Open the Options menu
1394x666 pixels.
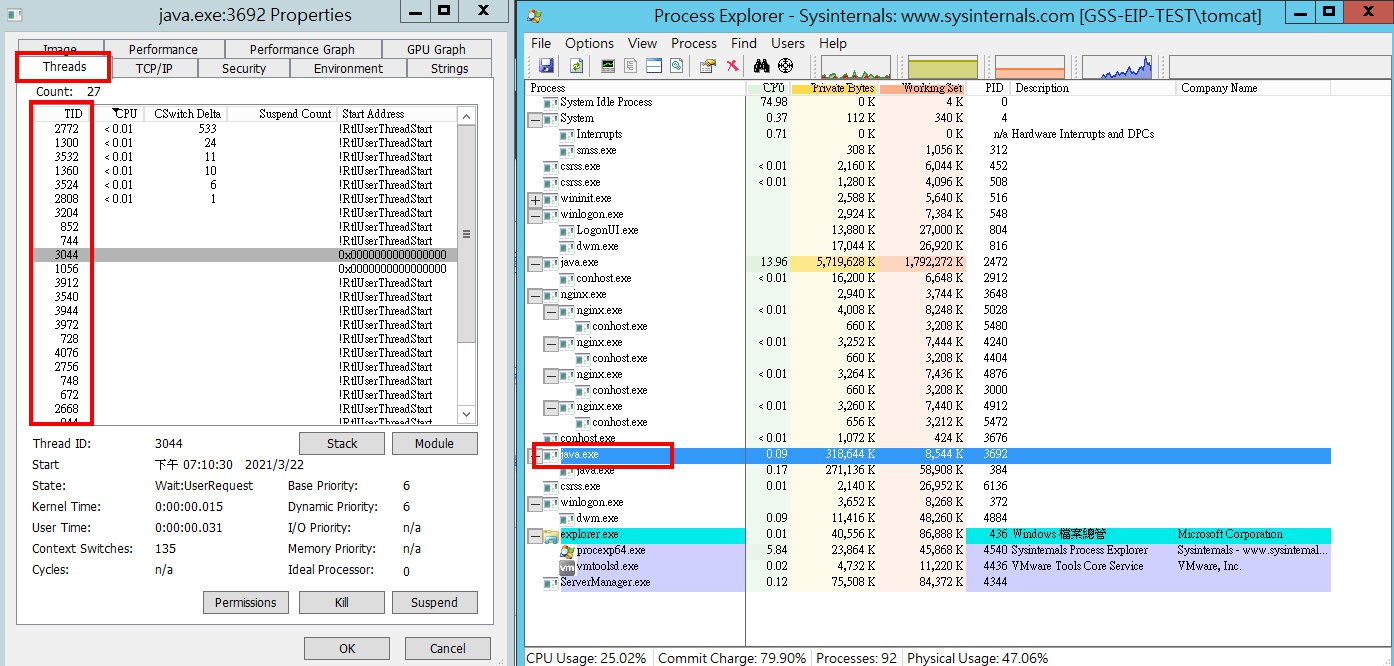(x=589, y=44)
